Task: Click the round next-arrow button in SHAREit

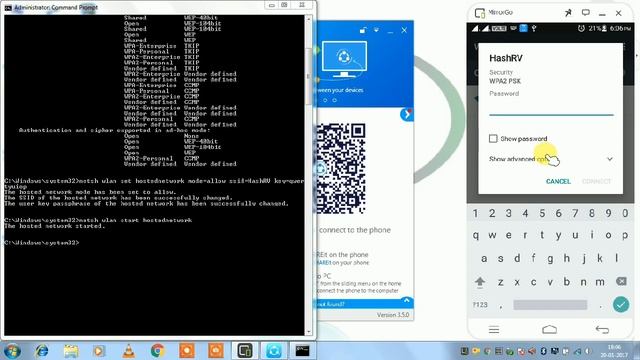Action: [x=407, y=115]
